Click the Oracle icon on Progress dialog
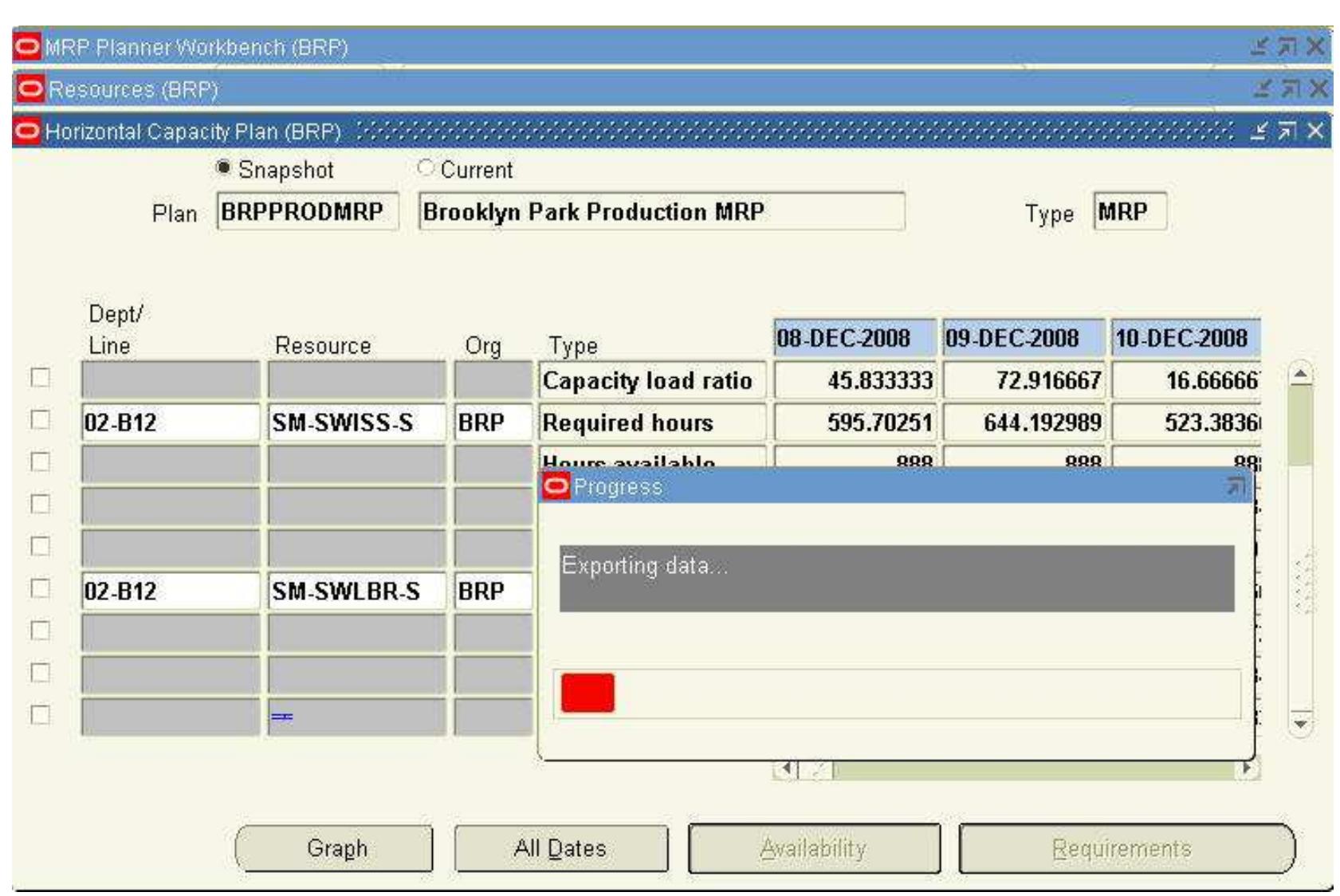 tap(556, 485)
